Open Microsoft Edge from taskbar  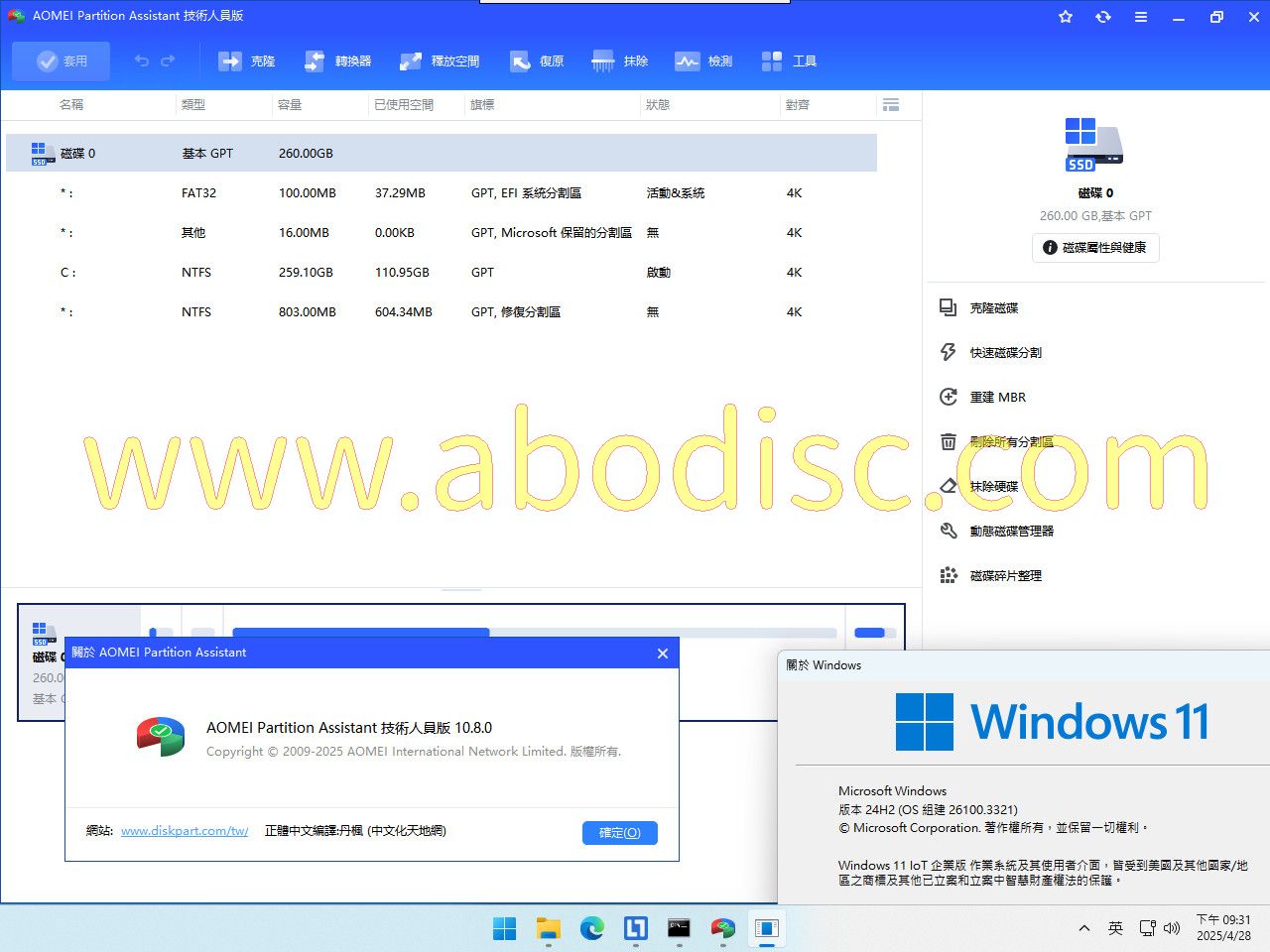coord(592,929)
